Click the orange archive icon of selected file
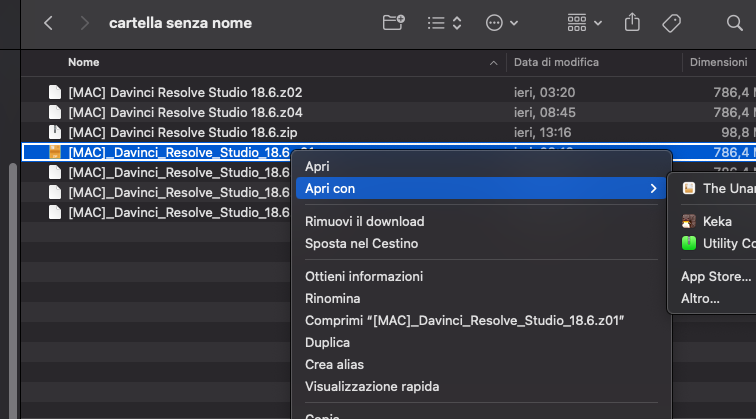 click(55, 152)
